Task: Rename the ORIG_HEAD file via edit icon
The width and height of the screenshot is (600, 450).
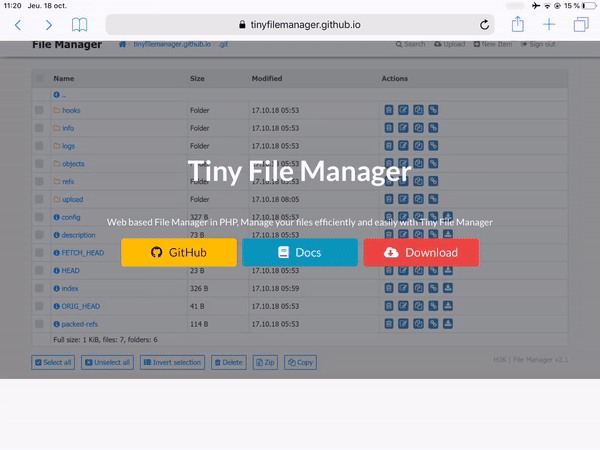Action: point(403,306)
